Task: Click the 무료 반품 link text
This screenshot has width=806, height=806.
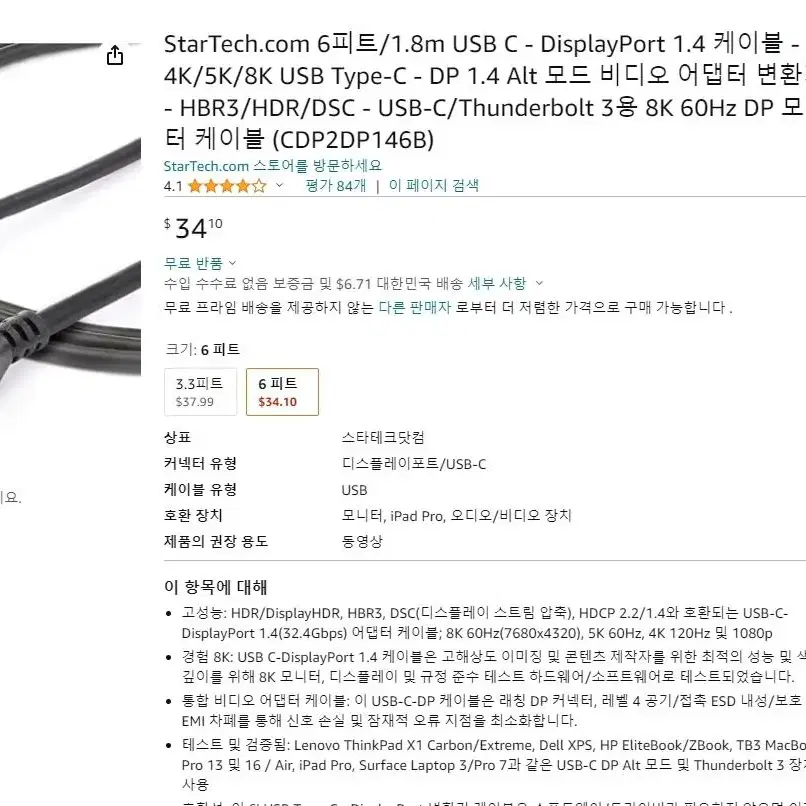Action: click(x=193, y=263)
